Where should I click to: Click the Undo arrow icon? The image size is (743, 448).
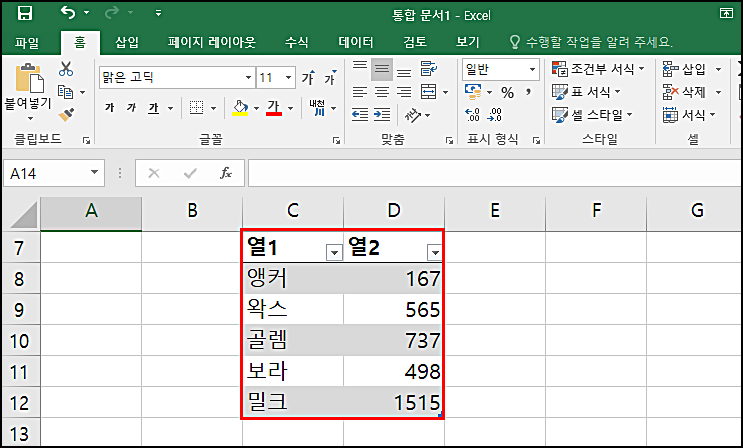[68, 13]
